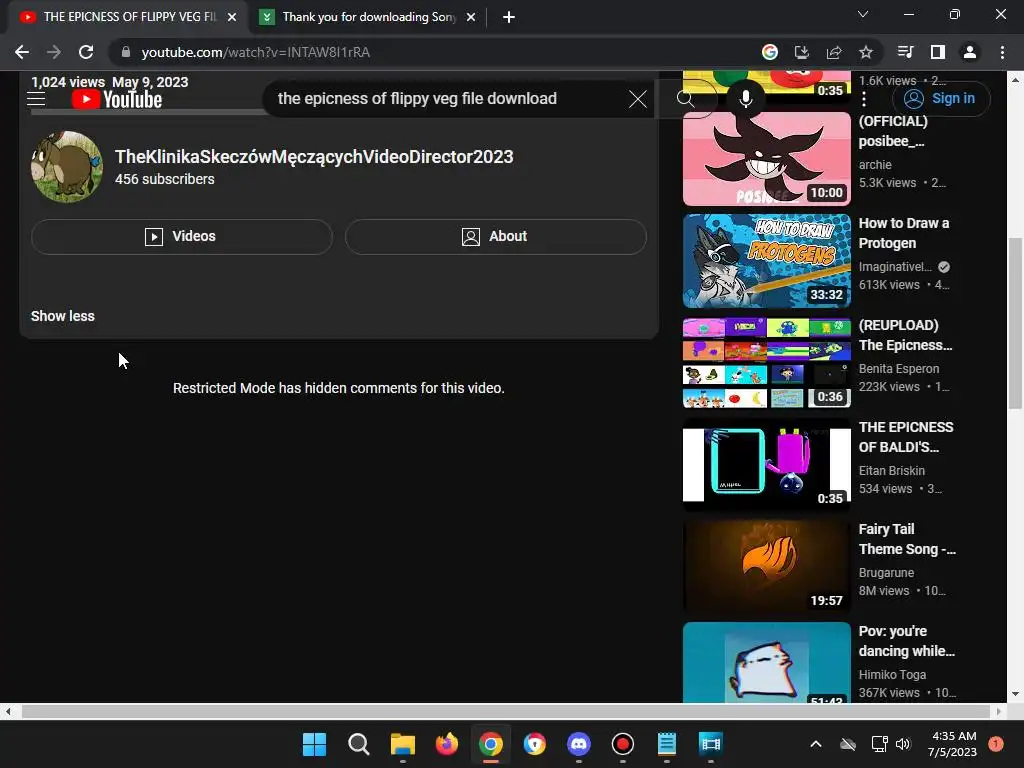Click the YouTube logo
The image size is (1024, 768).
117,99
